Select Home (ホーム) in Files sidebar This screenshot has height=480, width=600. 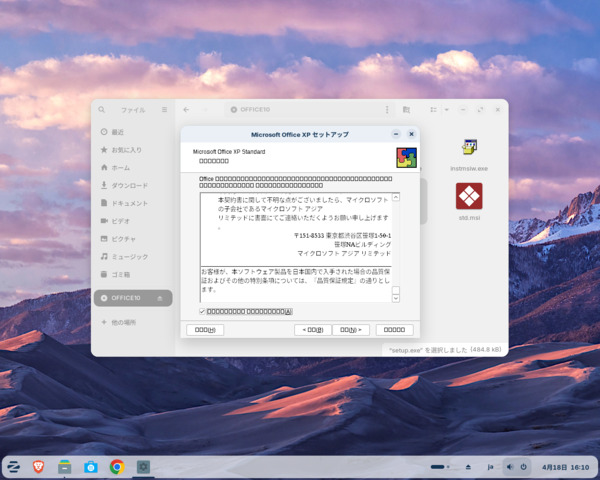pos(133,168)
